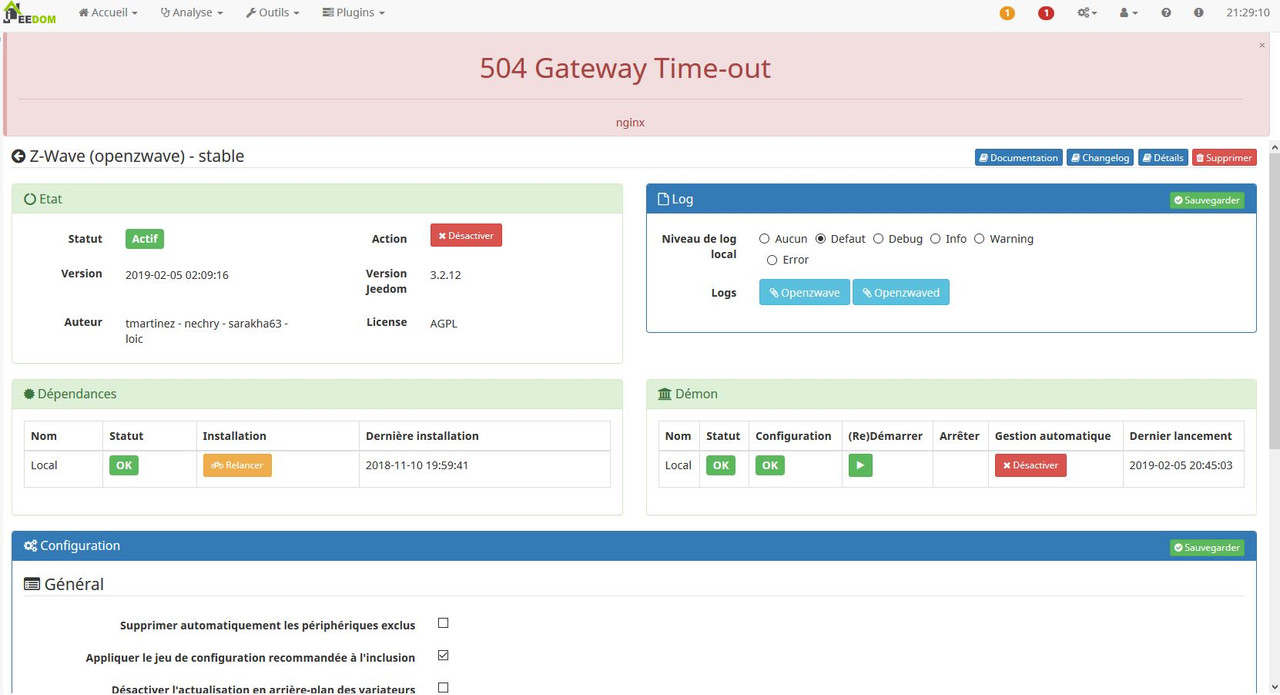The height and width of the screenshot is (695, 1280).
Task: Select Info log level
Action: 935,239
